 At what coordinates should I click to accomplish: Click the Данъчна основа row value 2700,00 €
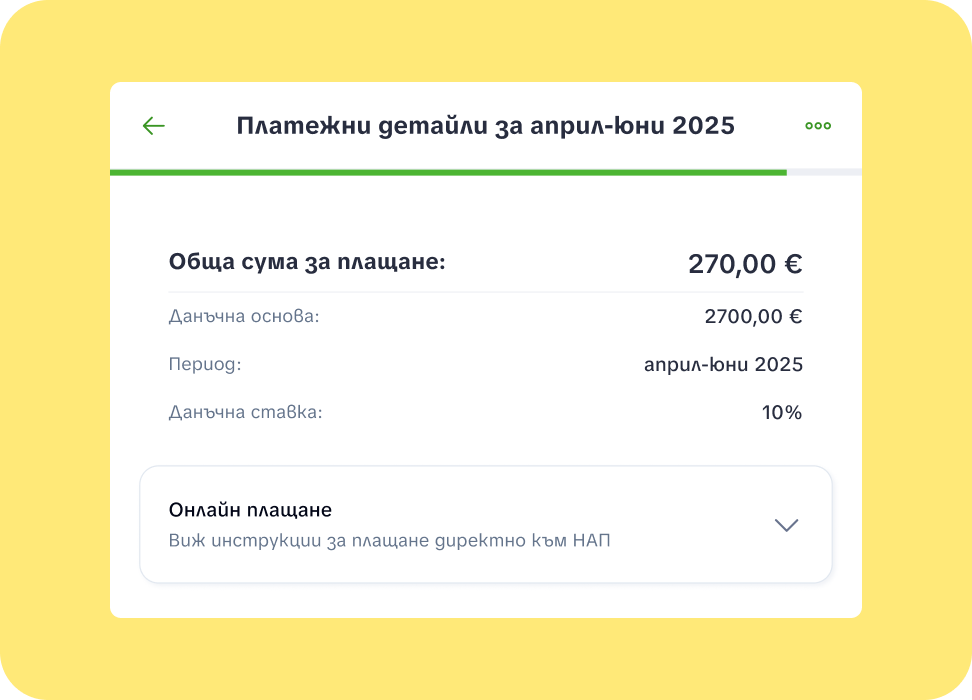click(x=753, y=316)
